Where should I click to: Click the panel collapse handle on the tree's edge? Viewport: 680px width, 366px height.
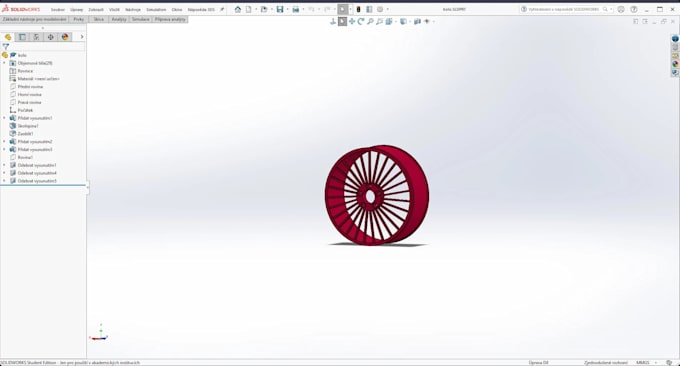pos(88,187)
